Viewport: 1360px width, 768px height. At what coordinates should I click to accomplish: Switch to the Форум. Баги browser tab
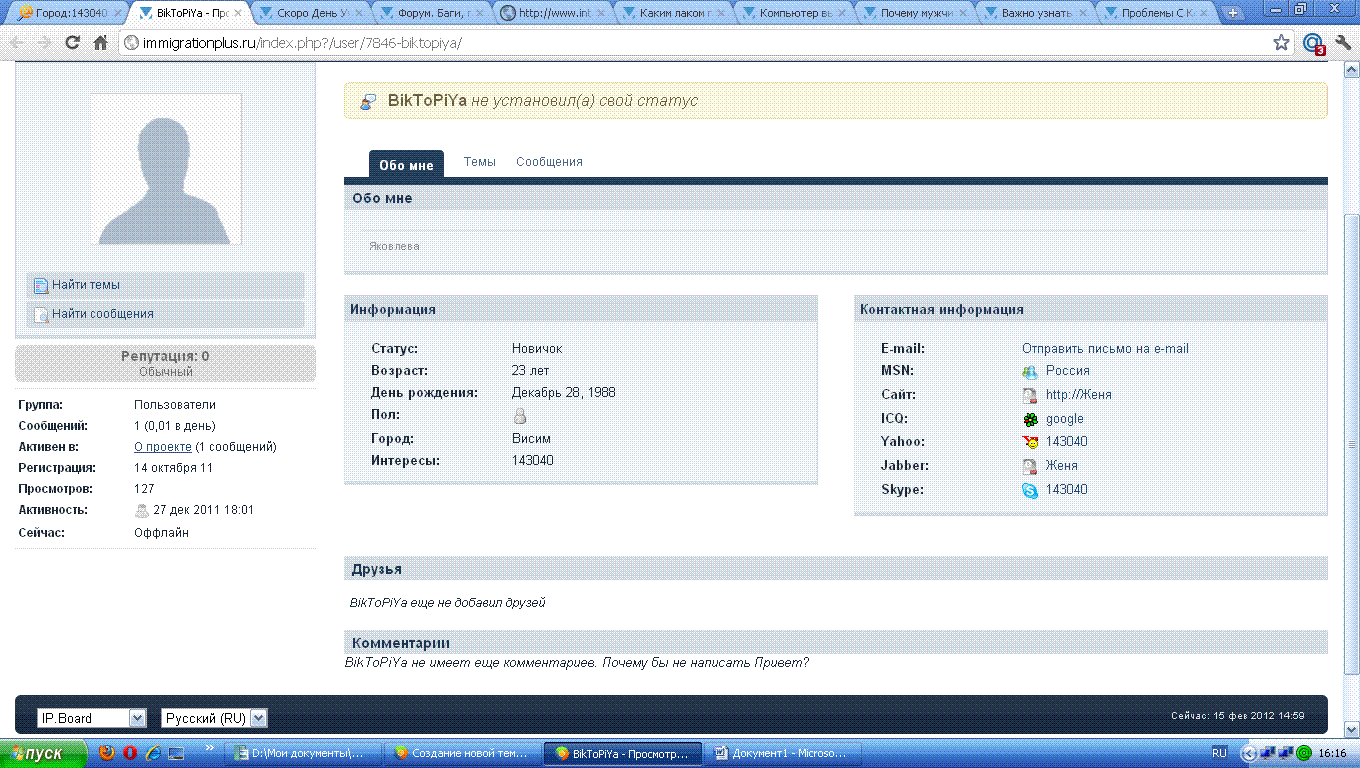[x=432, y=13]
